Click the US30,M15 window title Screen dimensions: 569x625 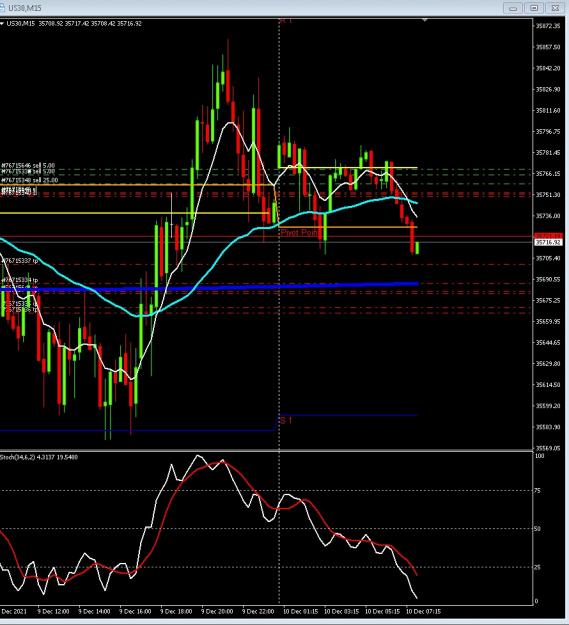[x=25, y=8]
